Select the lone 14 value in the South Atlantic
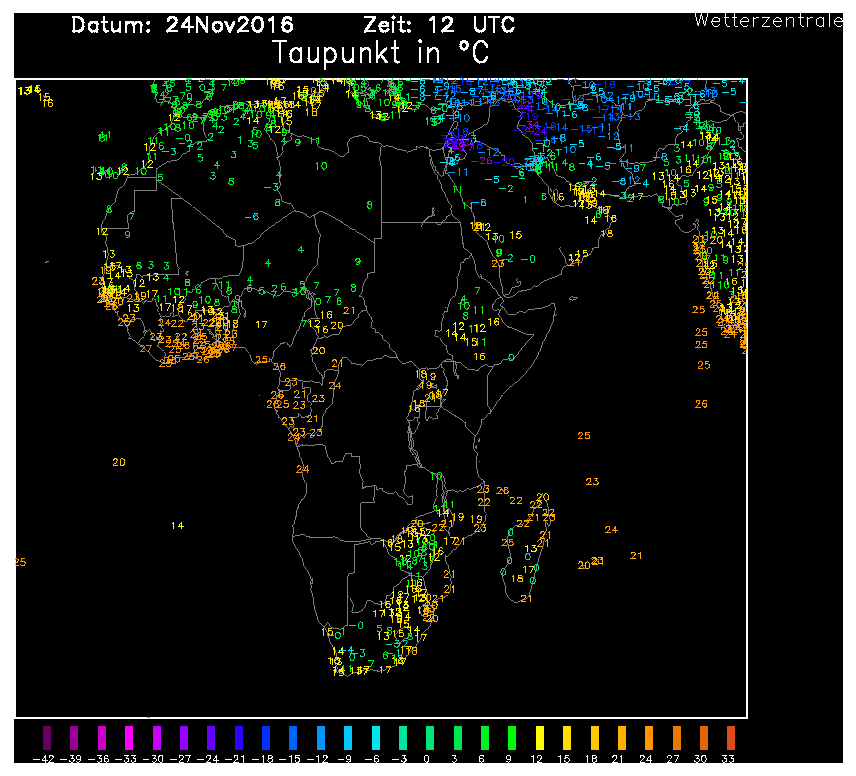This screenshot has width=856, height=776. coord(177,525)
